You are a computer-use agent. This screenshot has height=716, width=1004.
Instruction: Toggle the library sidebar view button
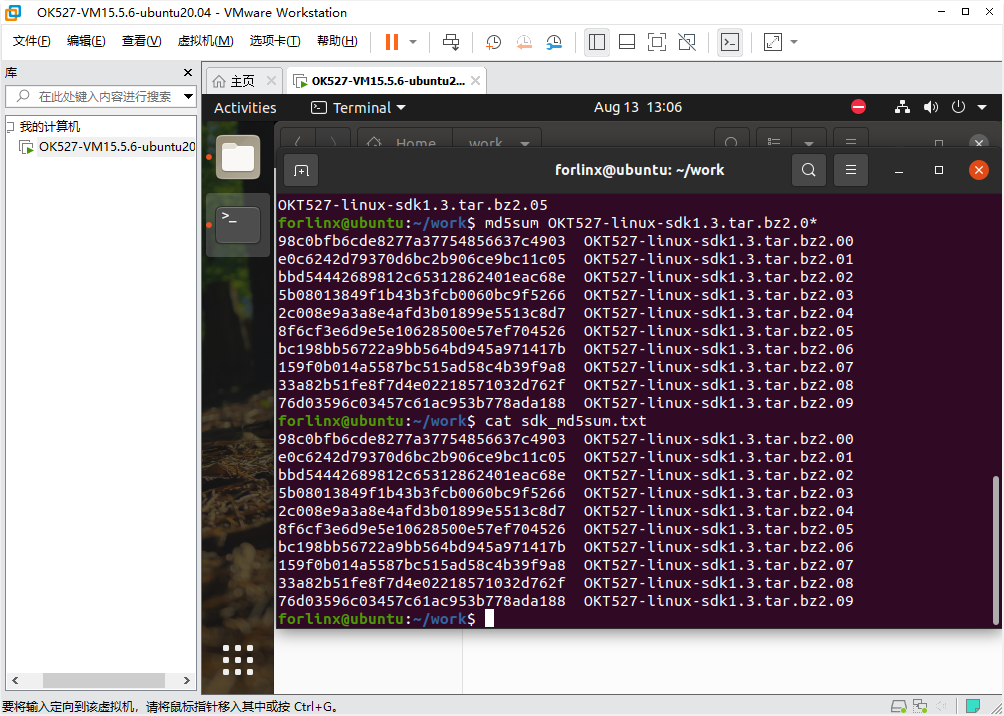coord(597,42)
